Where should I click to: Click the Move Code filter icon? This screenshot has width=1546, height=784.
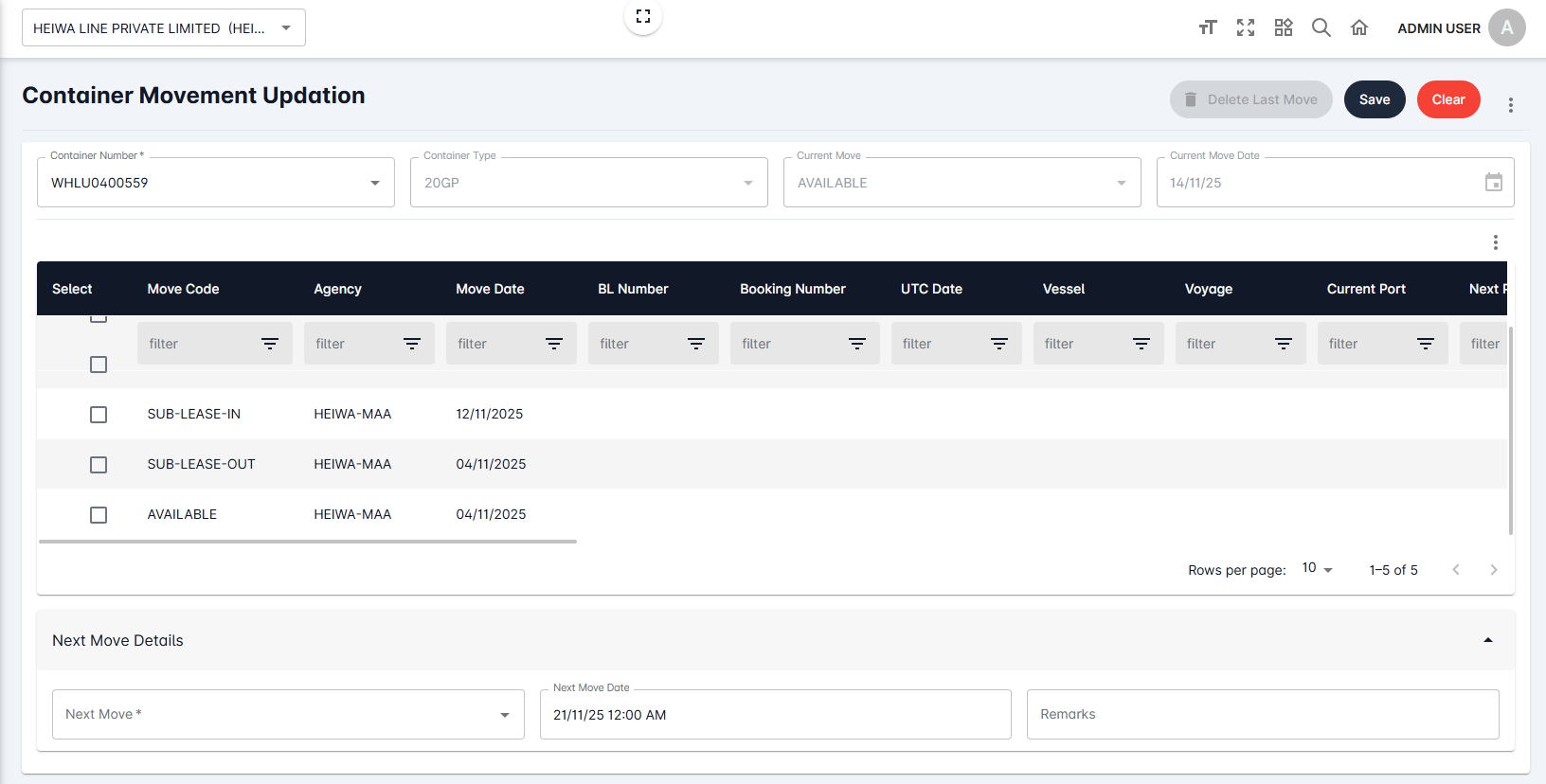(270, 344)
